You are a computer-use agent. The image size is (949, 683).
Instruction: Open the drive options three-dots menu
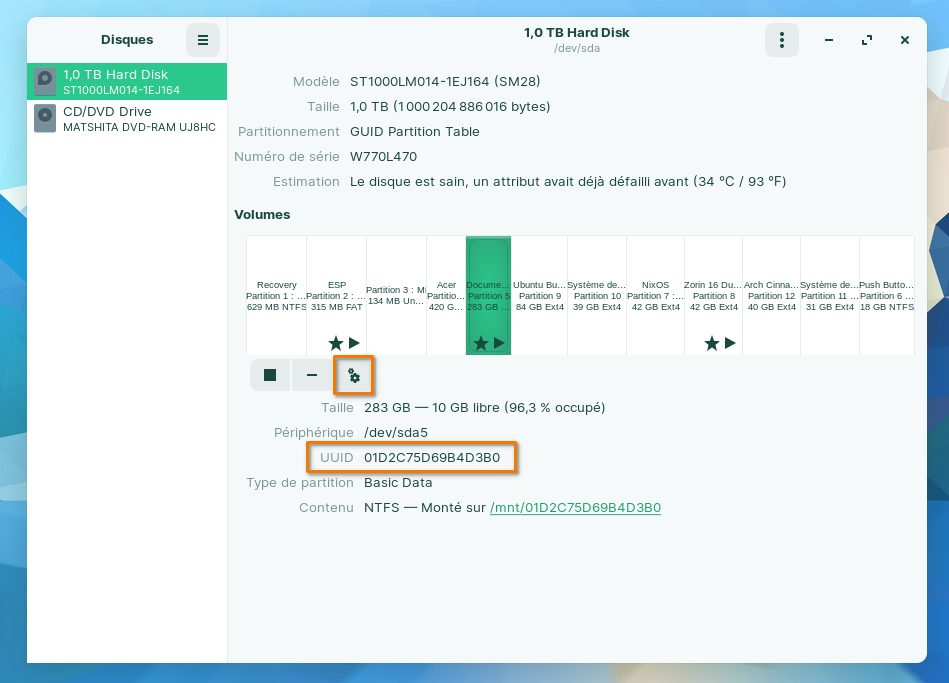[782, 40]
